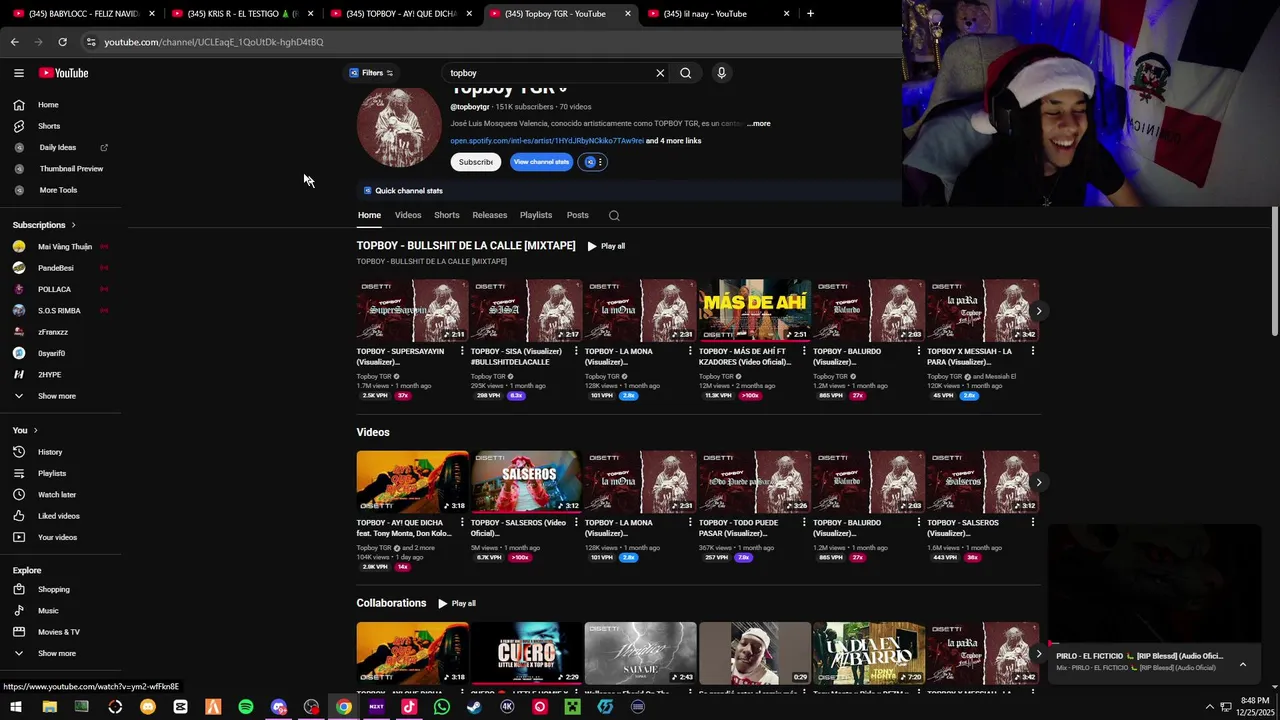The height and width of the screenshot is (720, 1280).
Task: Open the Filters control beside the search box
Action: click(371, 73)
